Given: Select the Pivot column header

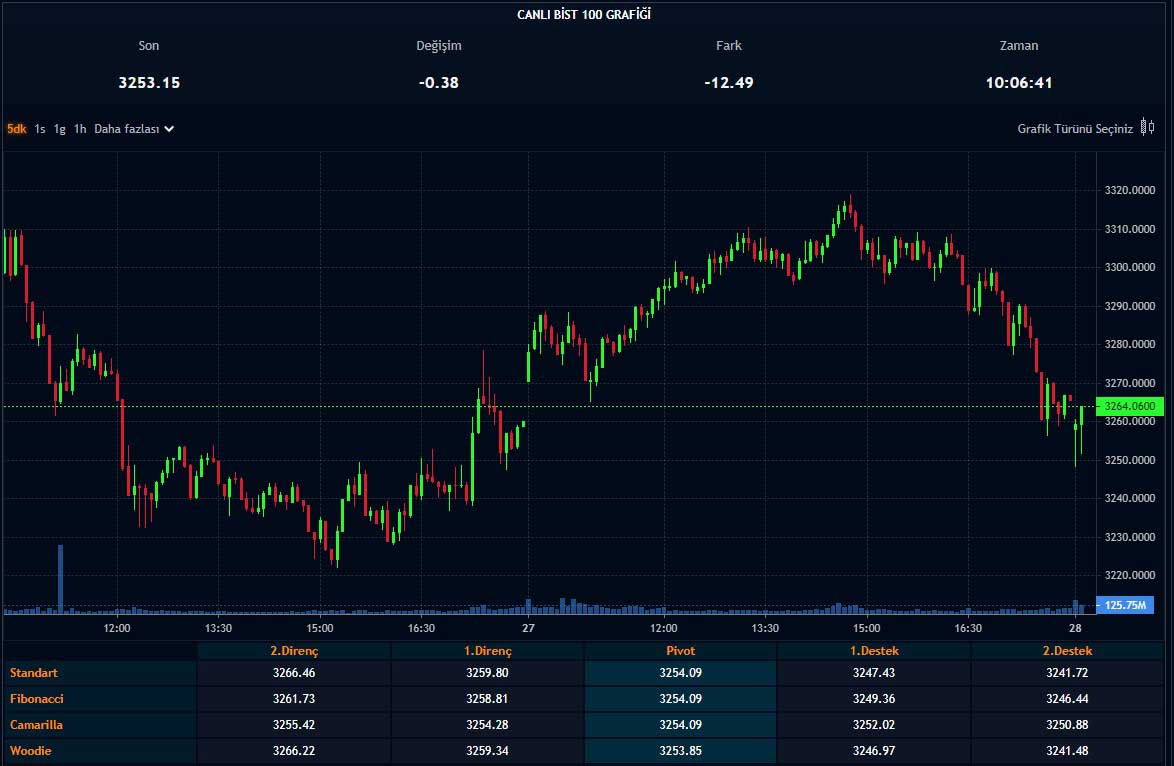Looking at the screenshot, I should point(681,651).
